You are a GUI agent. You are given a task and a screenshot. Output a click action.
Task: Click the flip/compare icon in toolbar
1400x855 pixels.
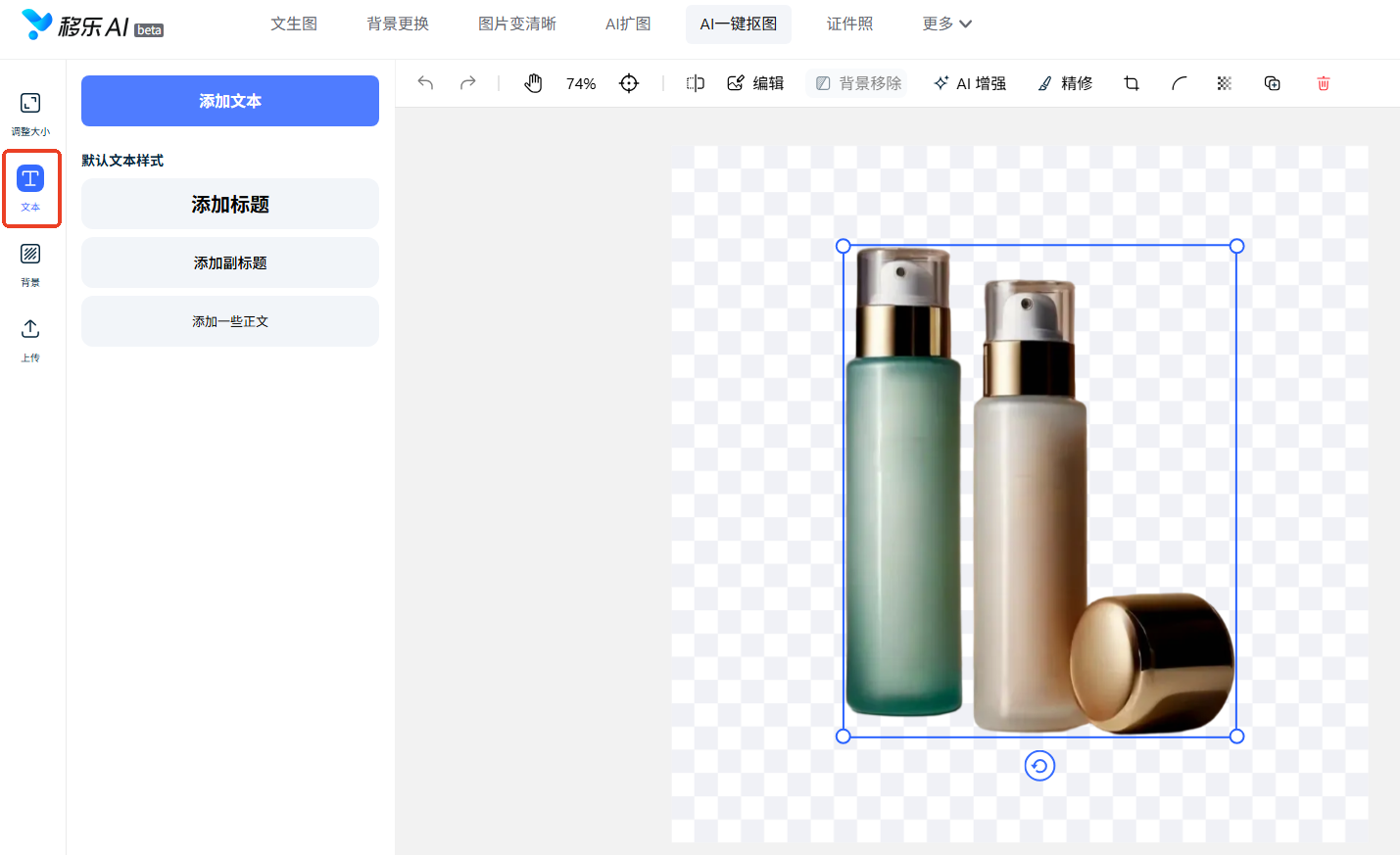click(x=696, y=83)
